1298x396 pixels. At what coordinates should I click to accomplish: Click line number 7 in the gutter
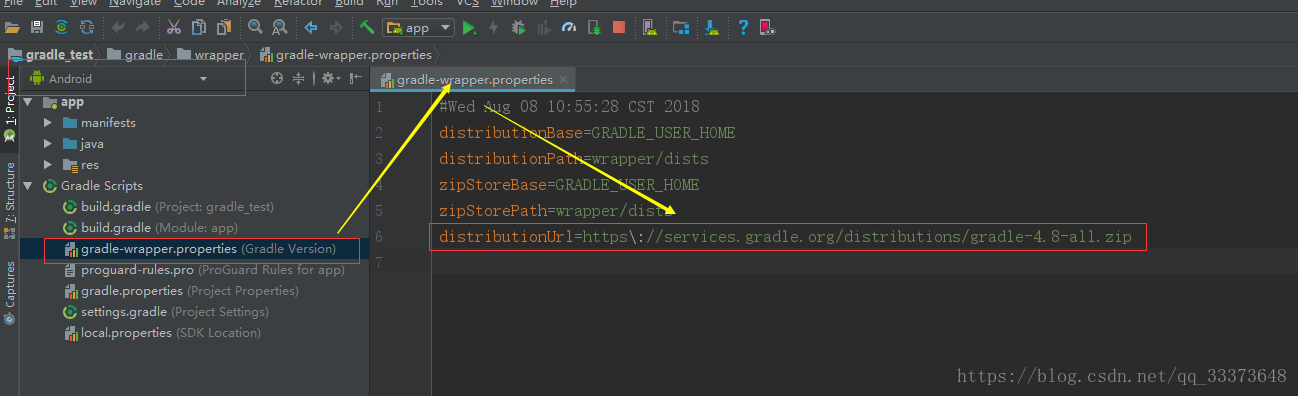[x=378, y=263]
